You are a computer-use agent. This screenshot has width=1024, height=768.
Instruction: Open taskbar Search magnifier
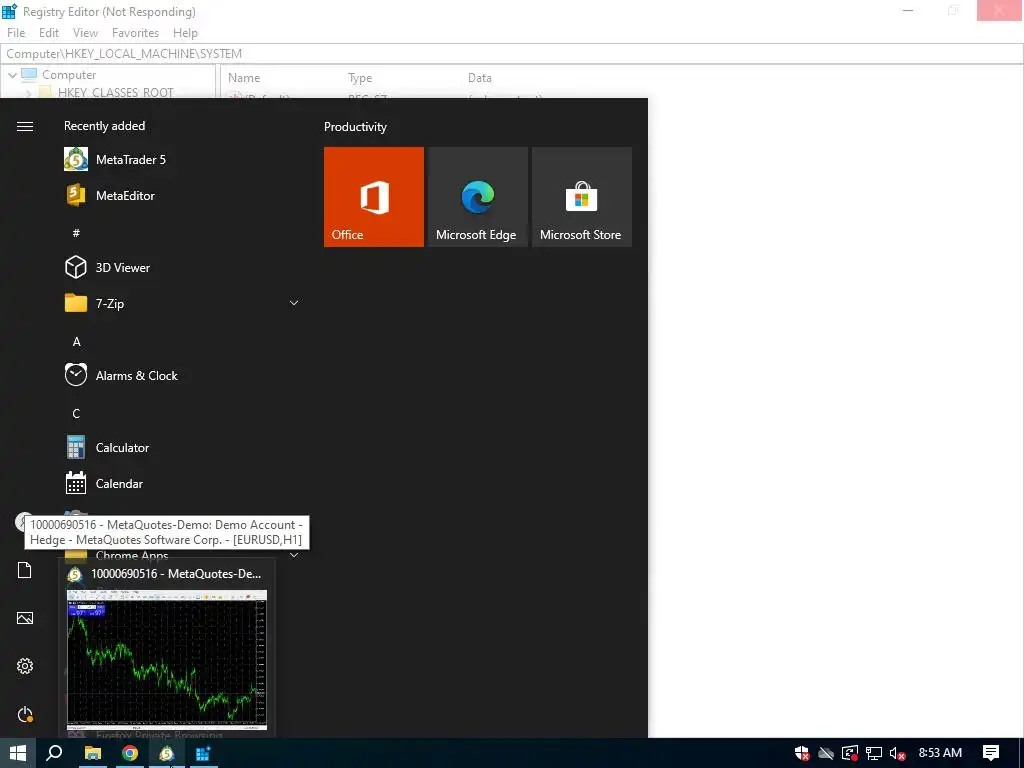pyautogui.click(x=55, y=753)
